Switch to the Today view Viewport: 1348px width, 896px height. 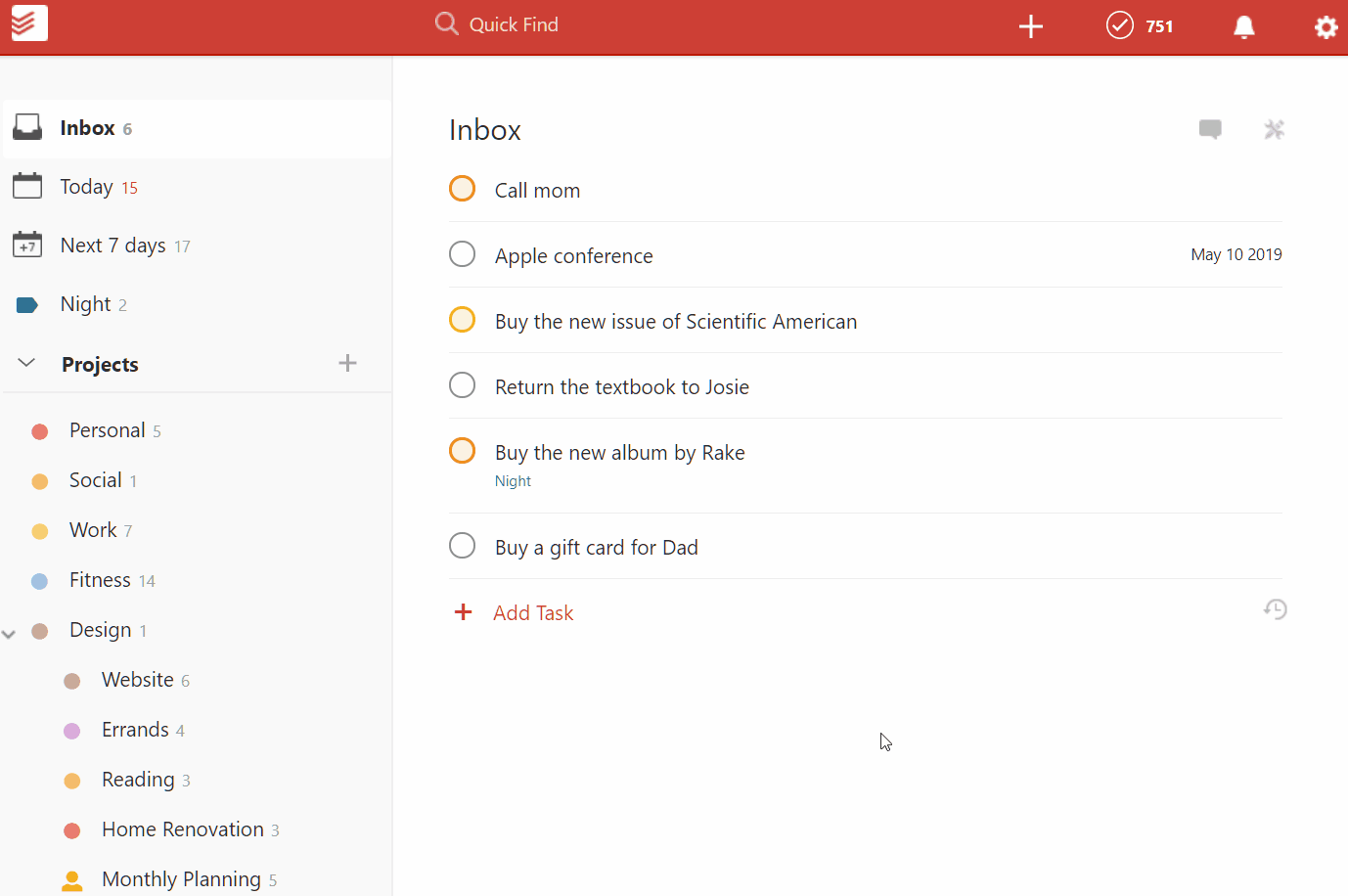(87, 186)
